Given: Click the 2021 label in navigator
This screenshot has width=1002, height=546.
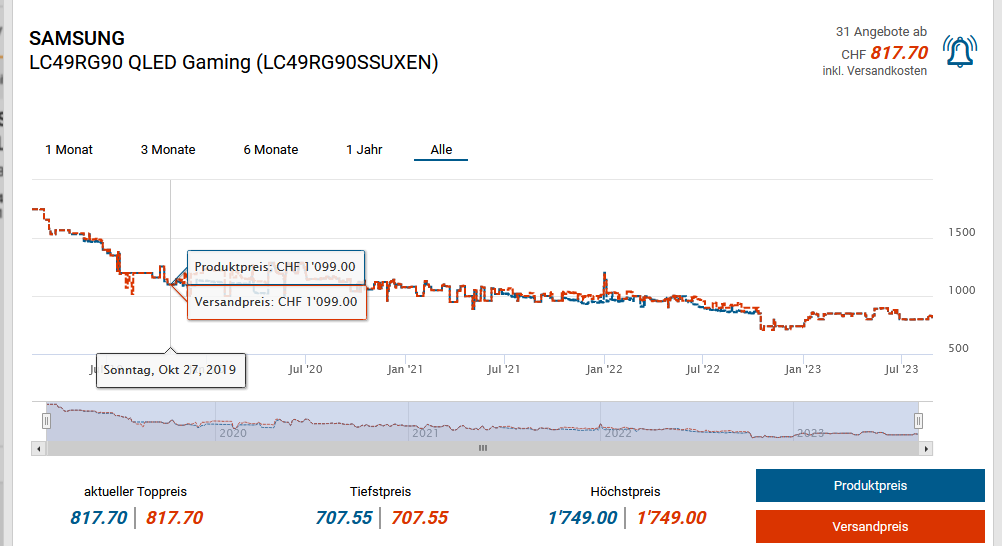Looking at the screenshot, I should [x=425, y=433].
